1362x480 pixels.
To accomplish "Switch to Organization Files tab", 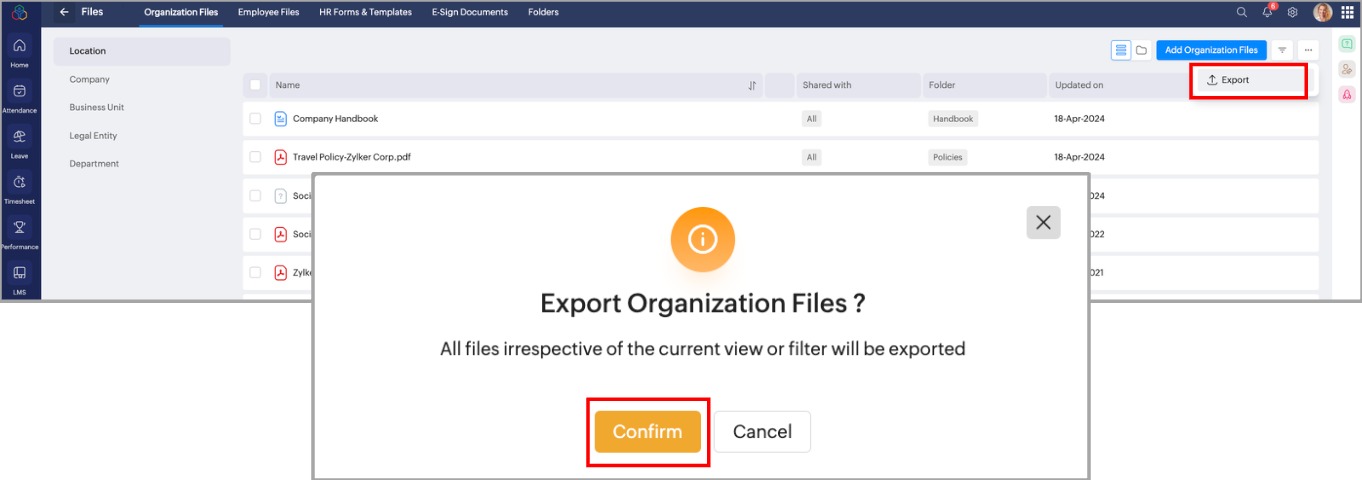I will point(181,12).
